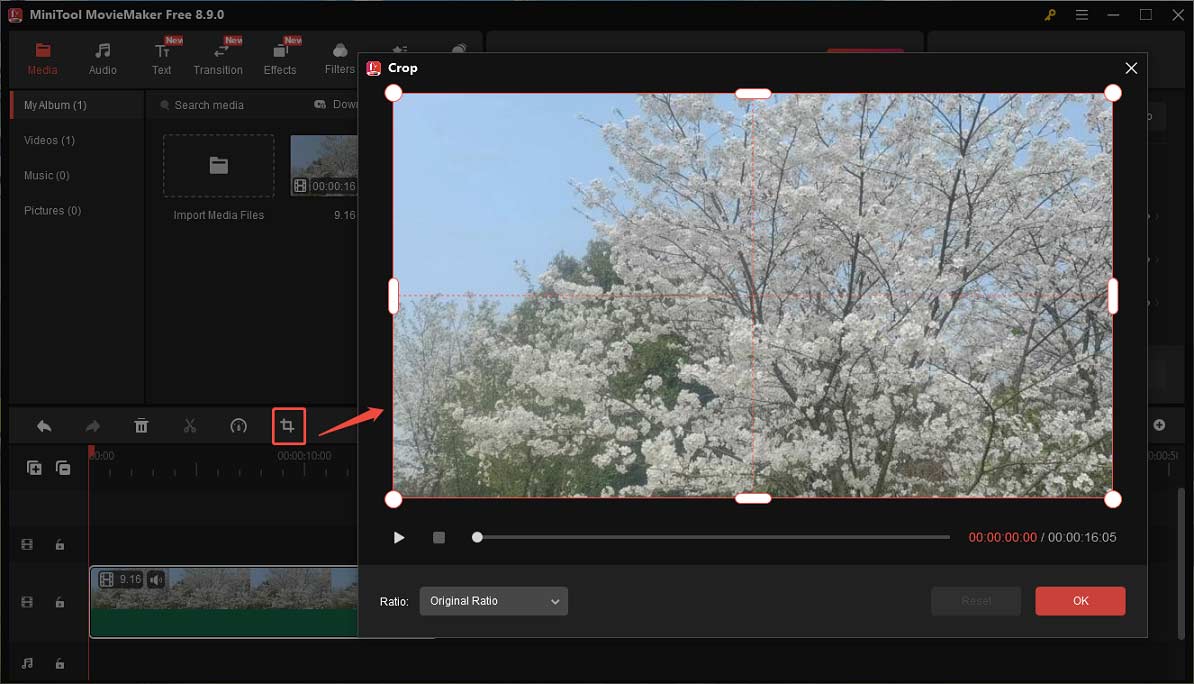Toggle lock on the music track
Screen dimensions: 1194x684
point(59,663)
